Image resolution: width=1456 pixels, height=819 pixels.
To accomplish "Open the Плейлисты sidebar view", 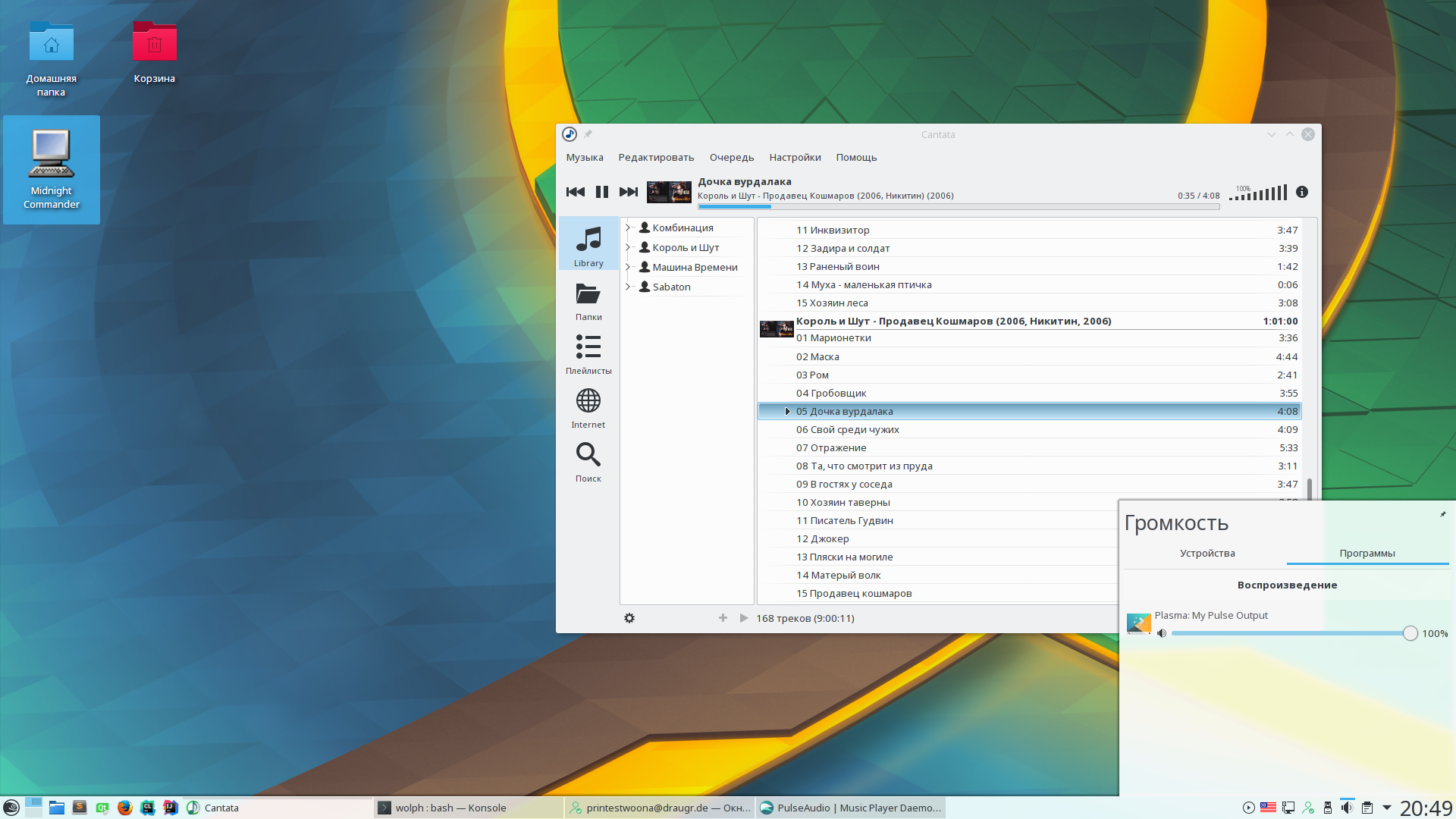I will coord(588,354).
